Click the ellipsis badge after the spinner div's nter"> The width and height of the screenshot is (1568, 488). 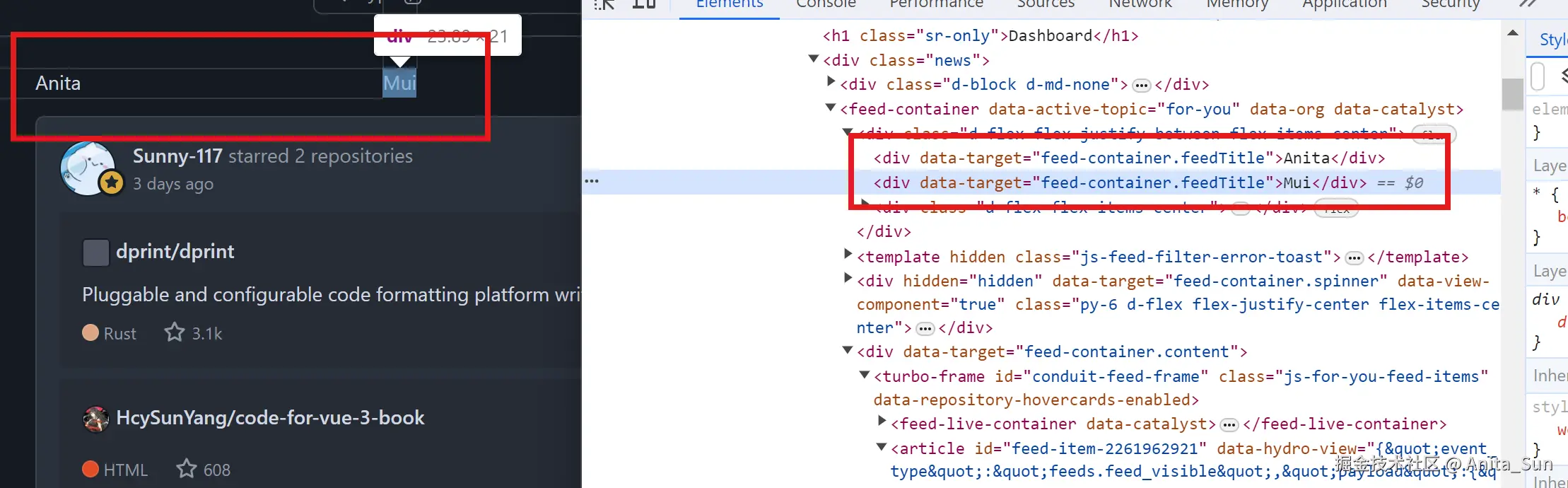coord(925,329)
